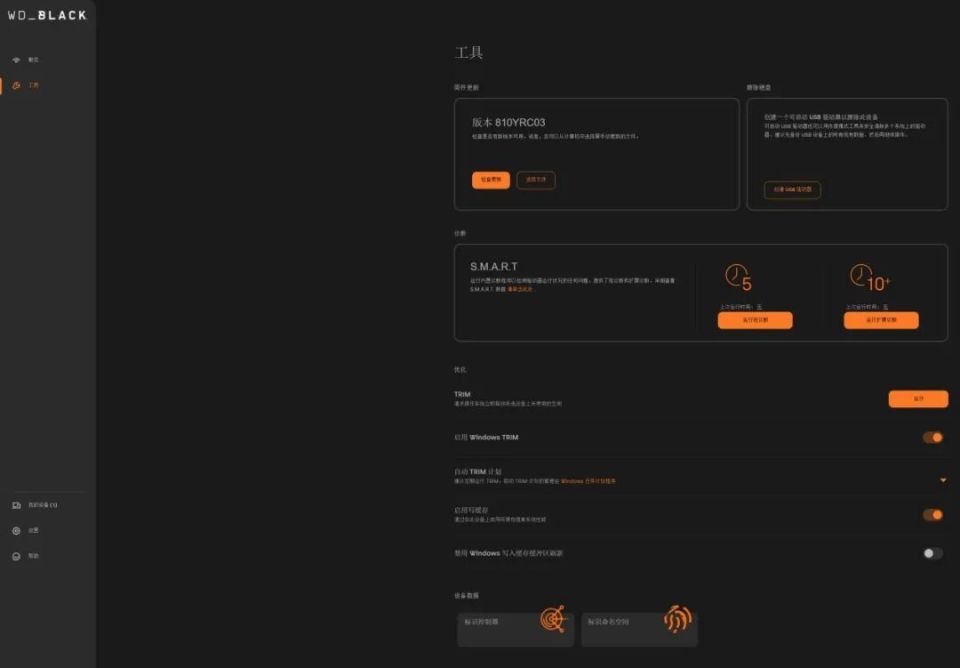Click the orange run button for TRIM
Screen dimensions: 960x668
(x=918, y=399)
